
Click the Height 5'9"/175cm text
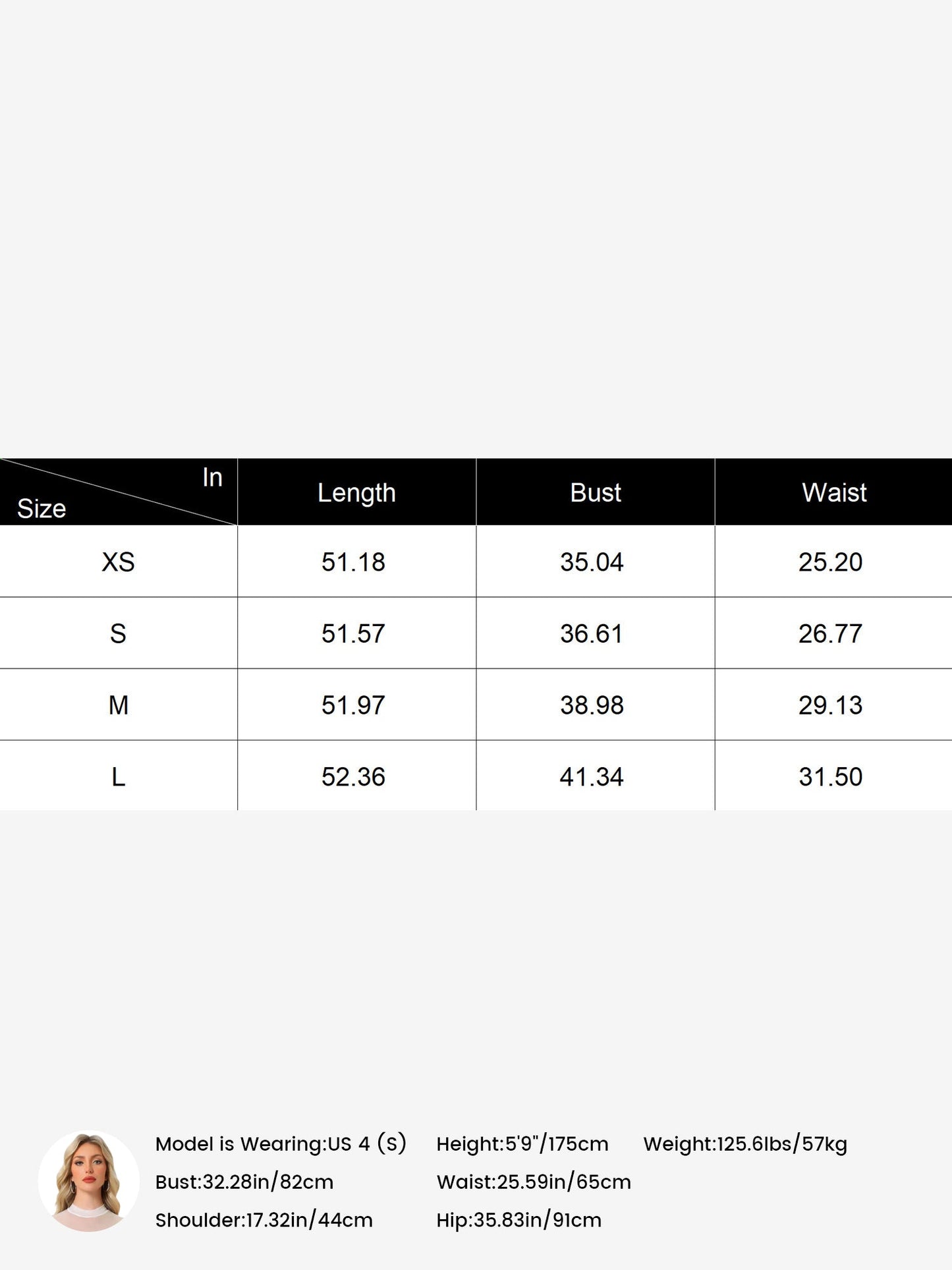tap(522, 1143)
